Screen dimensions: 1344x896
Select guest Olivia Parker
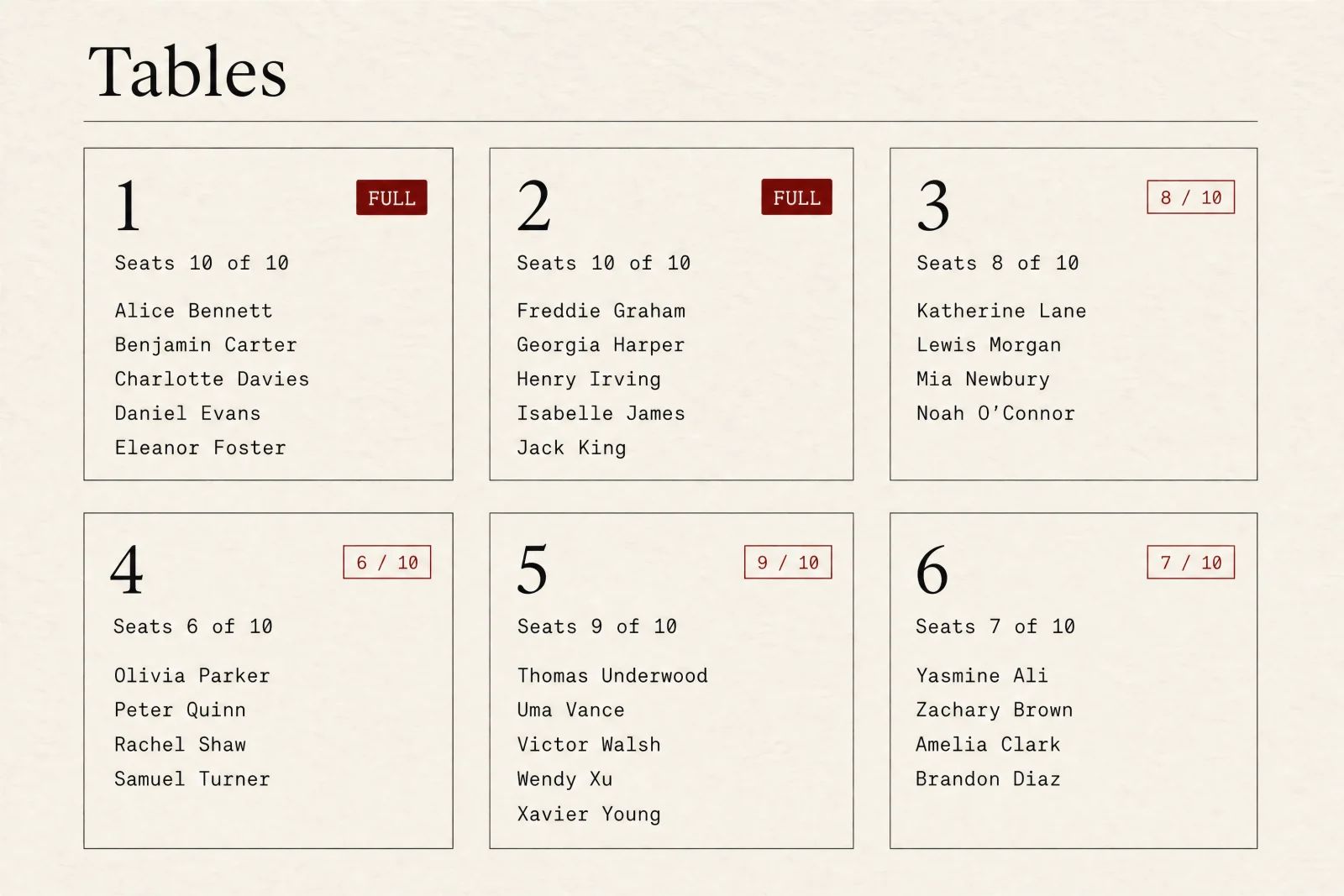[192, 675]
